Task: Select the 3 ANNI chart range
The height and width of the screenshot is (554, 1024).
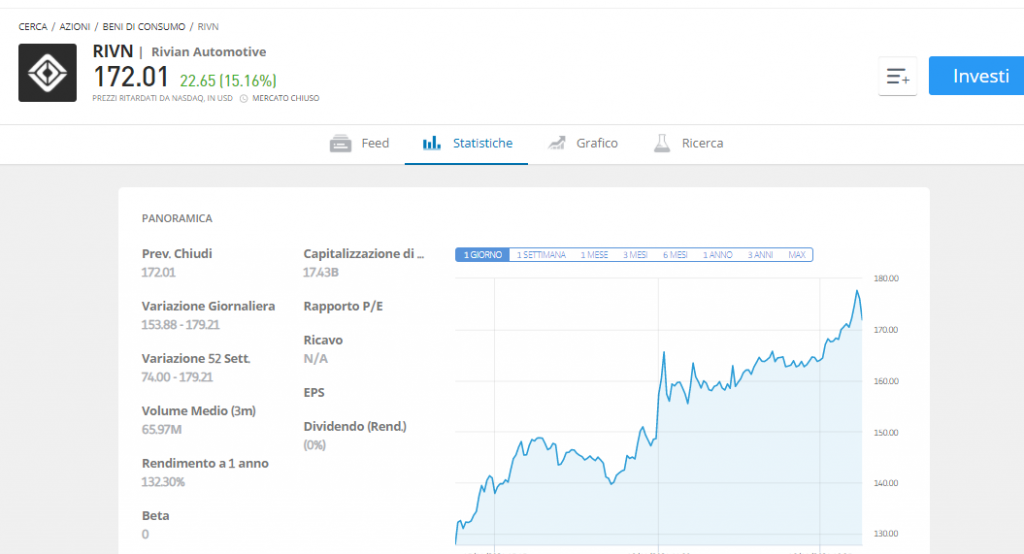Action: [760, 255]
